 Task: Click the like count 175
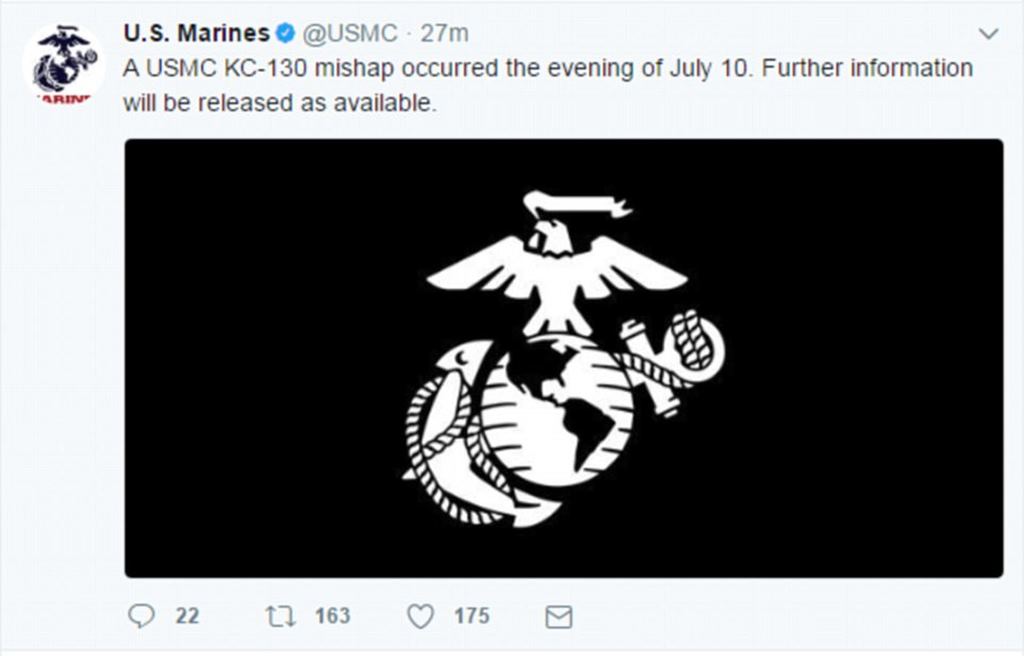tap(472, 616)
